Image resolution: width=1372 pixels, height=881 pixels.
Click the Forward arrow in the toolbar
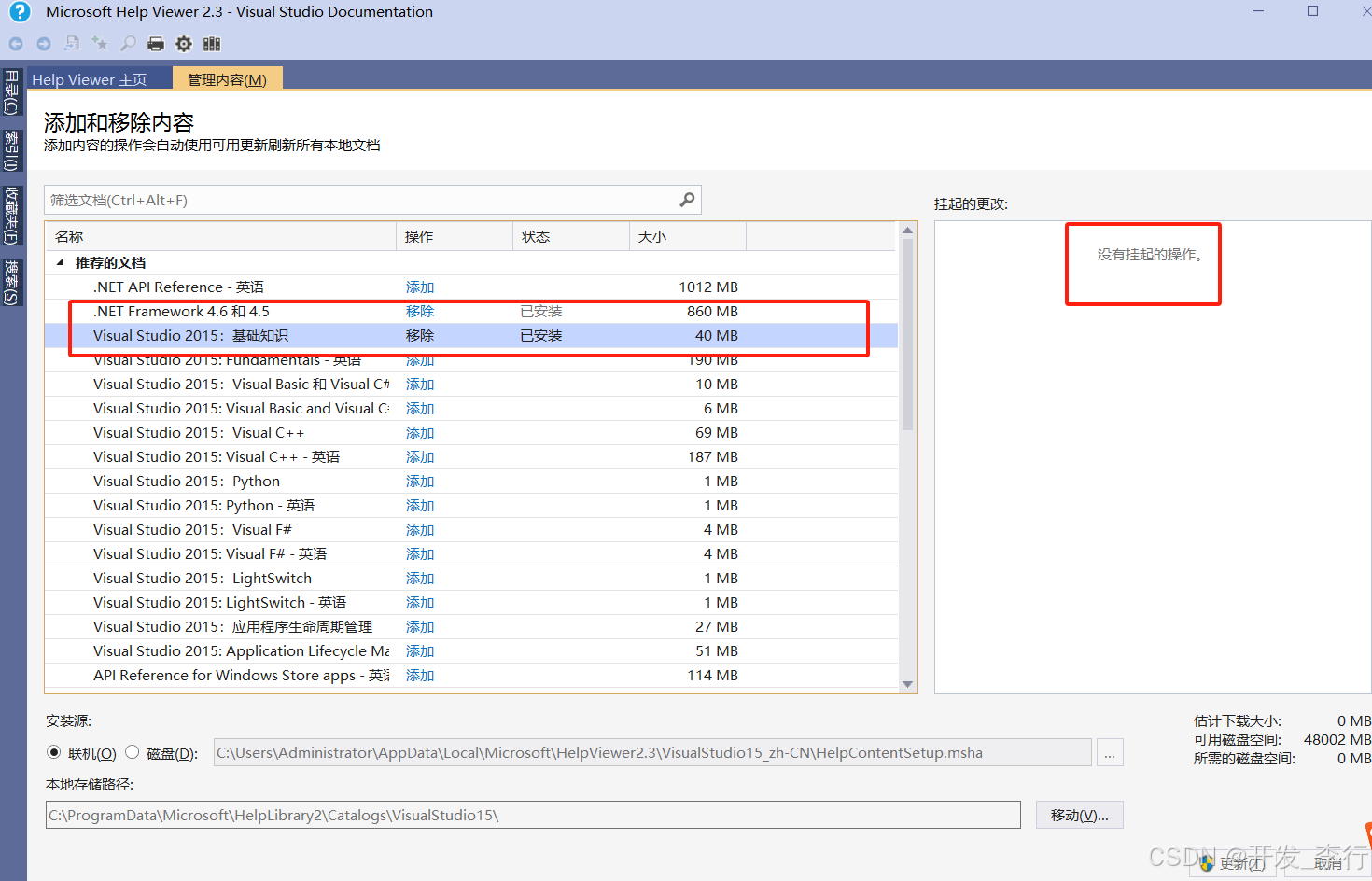point(44,44)
